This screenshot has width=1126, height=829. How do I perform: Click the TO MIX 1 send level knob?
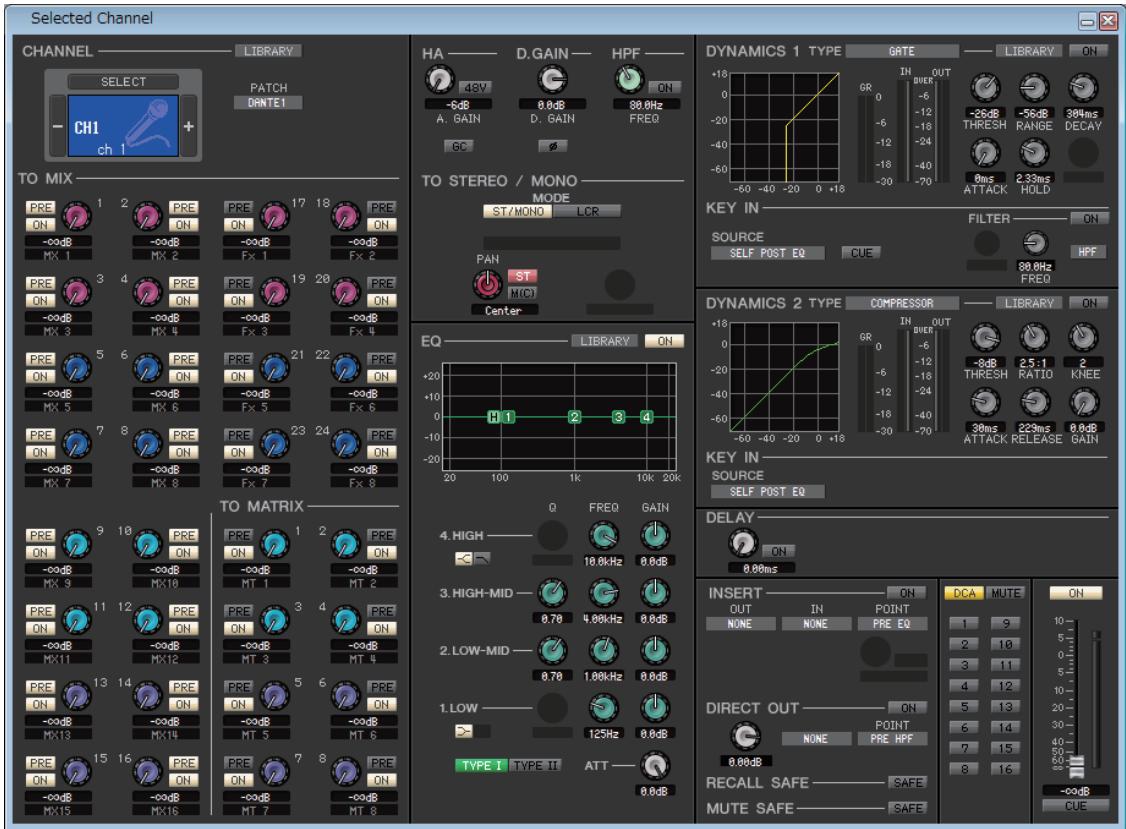pyautogui.click(x=76, y=215)
